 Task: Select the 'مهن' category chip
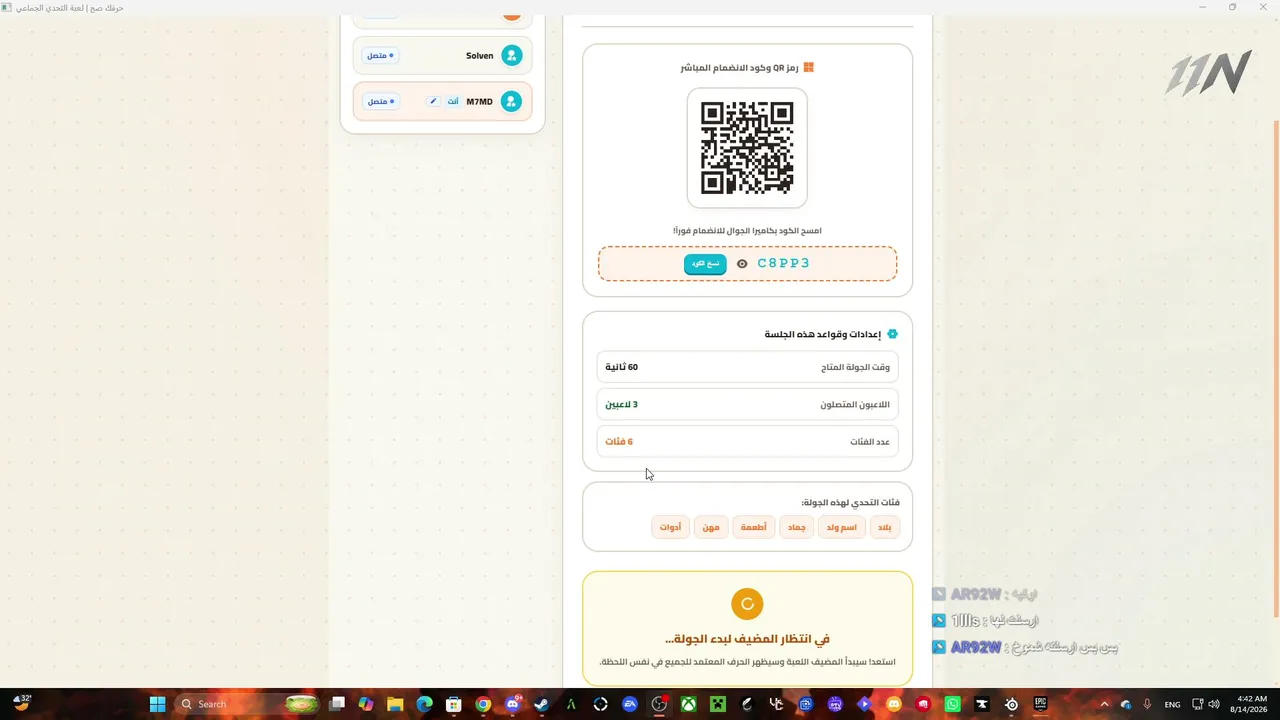point(711,527)
